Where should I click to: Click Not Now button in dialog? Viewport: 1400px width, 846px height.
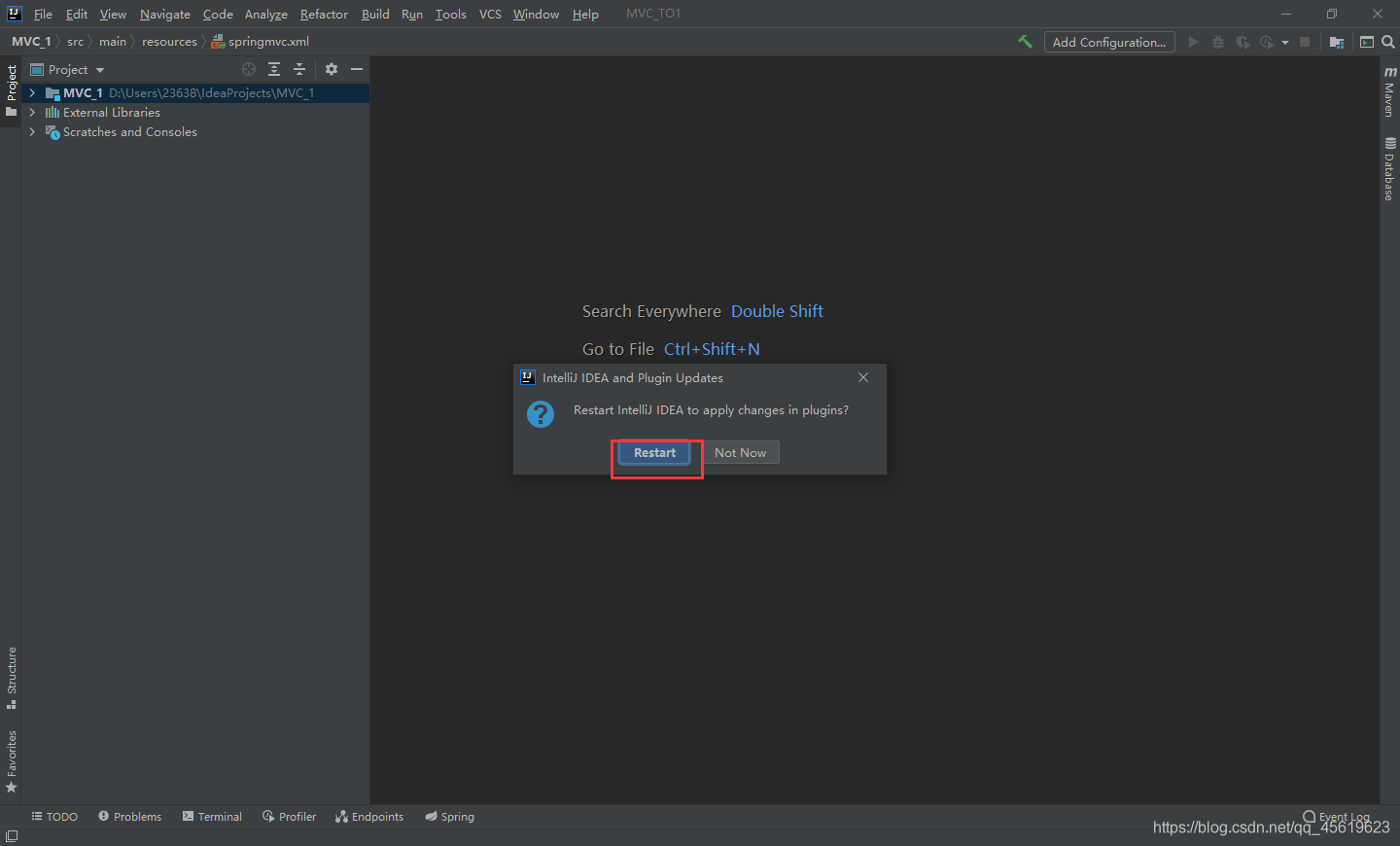click(740, 453)
